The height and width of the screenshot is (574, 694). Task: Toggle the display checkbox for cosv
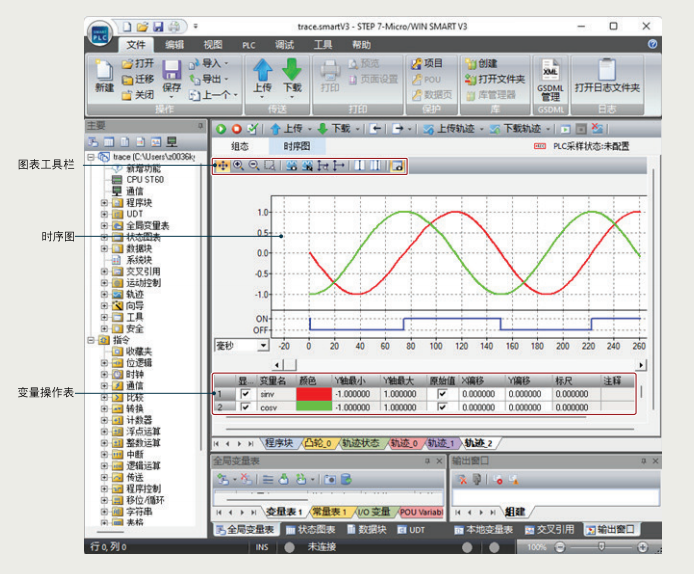[245, 407]
